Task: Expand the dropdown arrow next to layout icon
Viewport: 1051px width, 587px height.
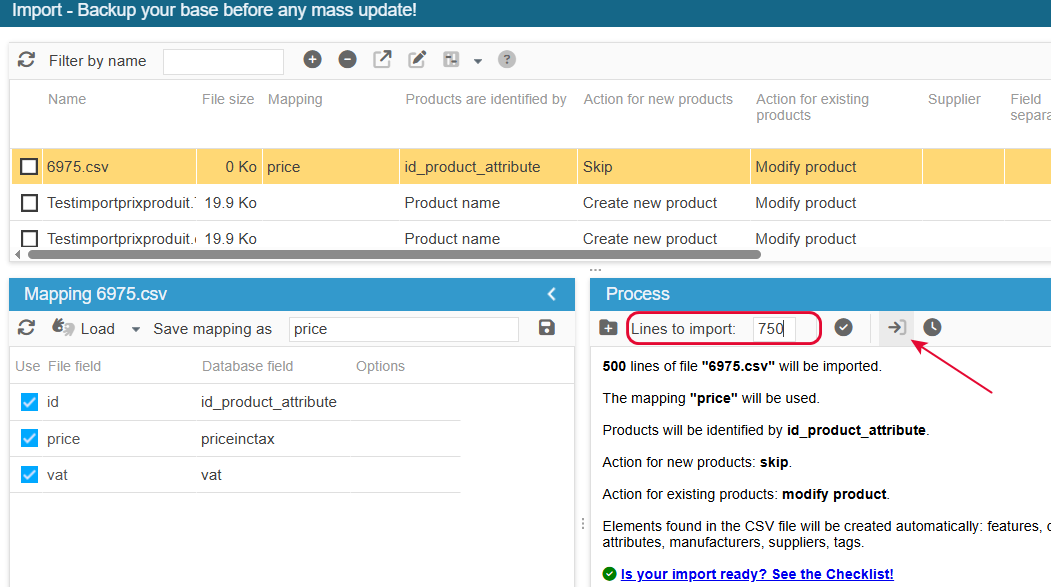Action: (478, 61)
